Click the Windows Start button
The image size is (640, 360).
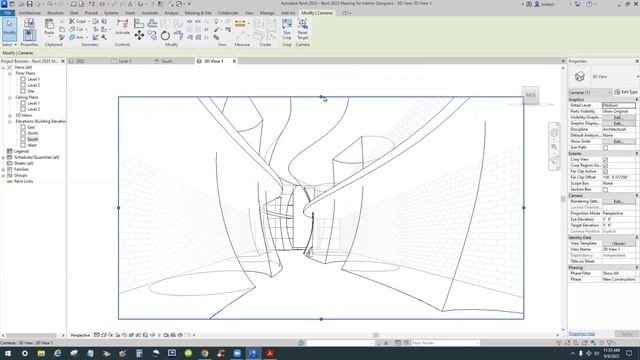click(x=8, y=353)
